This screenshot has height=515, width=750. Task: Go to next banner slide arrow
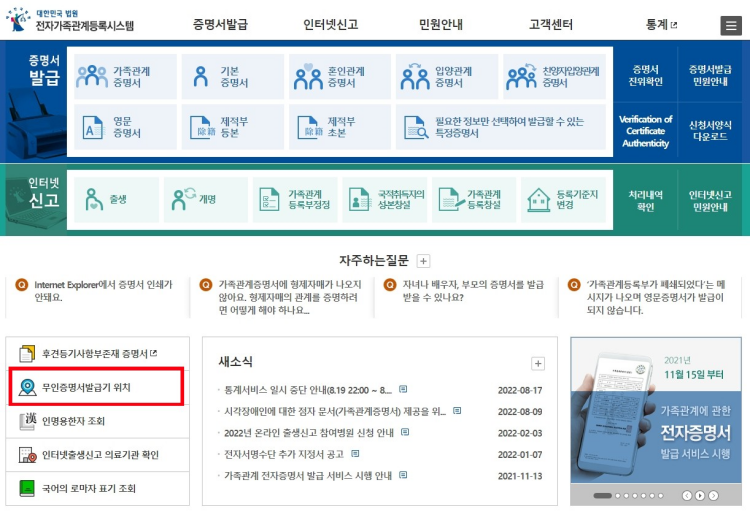click(x=713, y=495)
